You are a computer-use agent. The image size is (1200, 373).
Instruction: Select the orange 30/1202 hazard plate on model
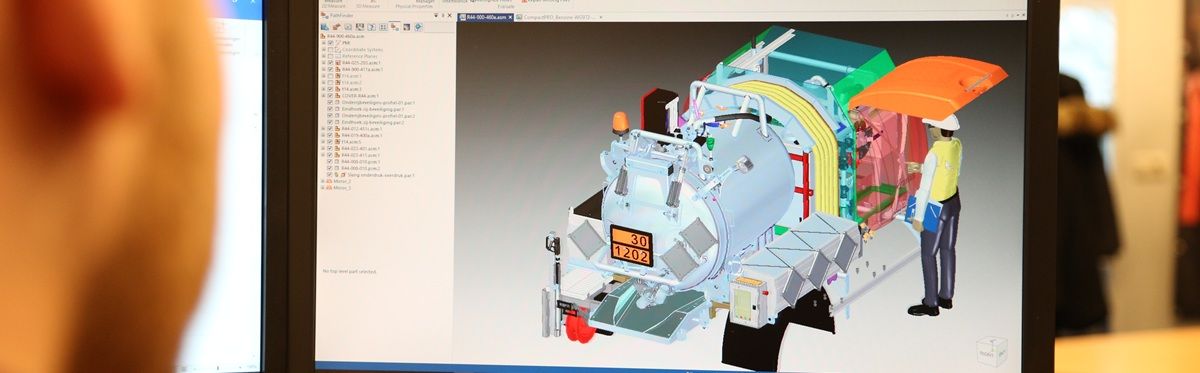pyautogui.click(x=631, y=246)
